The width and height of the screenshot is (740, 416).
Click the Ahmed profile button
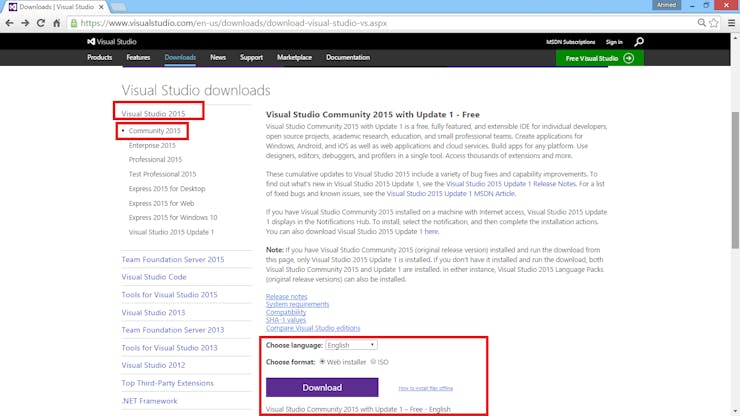click(x=666, y=5)
